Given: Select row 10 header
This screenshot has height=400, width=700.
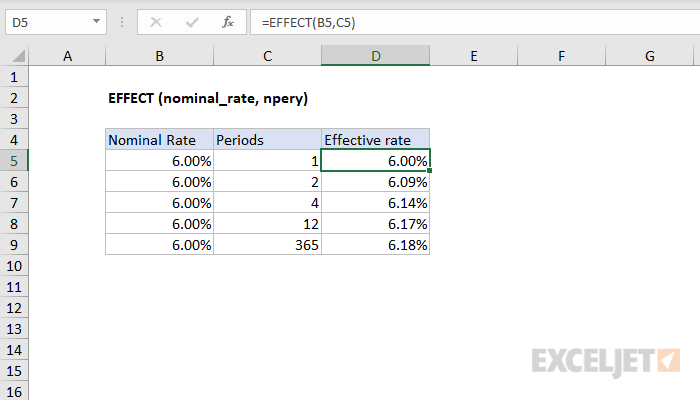Looking at the screenshot, I should coord(14,266).
